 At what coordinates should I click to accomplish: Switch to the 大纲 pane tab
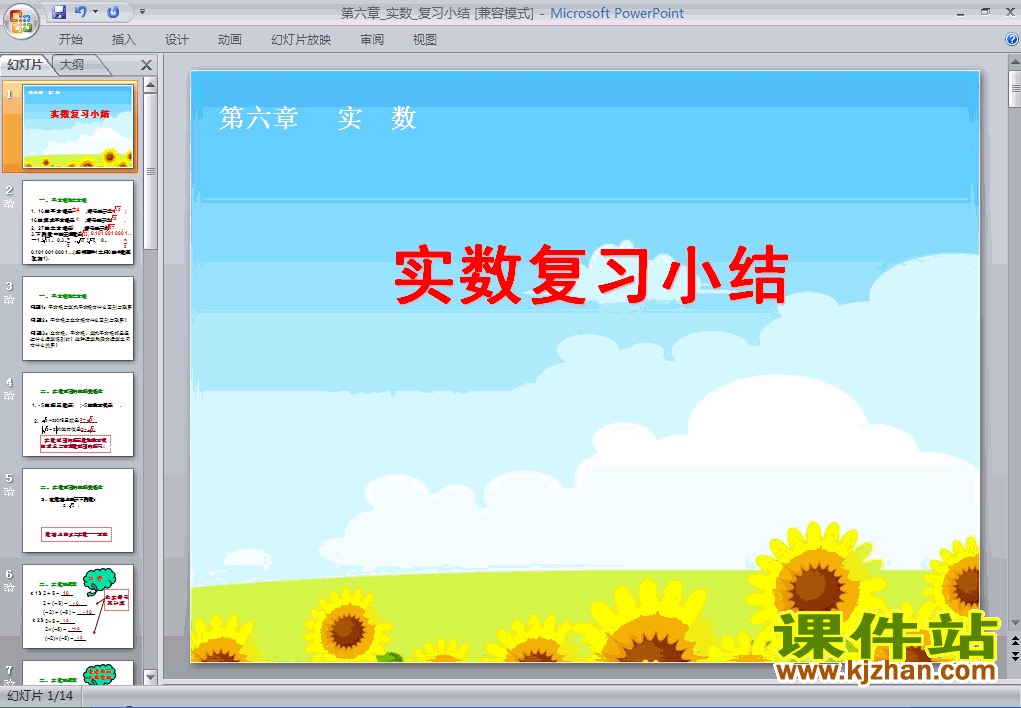click(72, 64)
